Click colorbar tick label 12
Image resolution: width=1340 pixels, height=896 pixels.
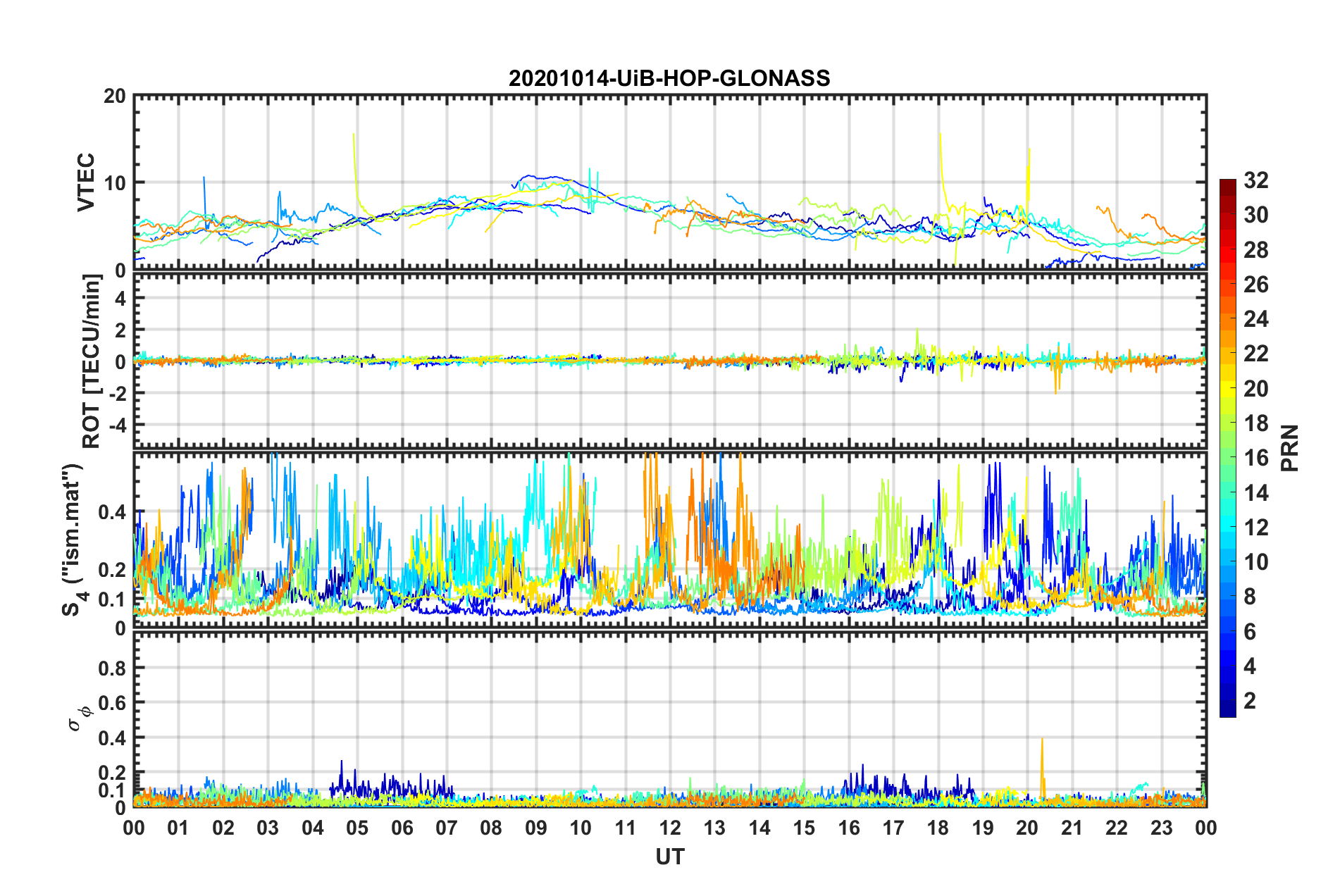pyautogui.click(x=1256, y=528)
